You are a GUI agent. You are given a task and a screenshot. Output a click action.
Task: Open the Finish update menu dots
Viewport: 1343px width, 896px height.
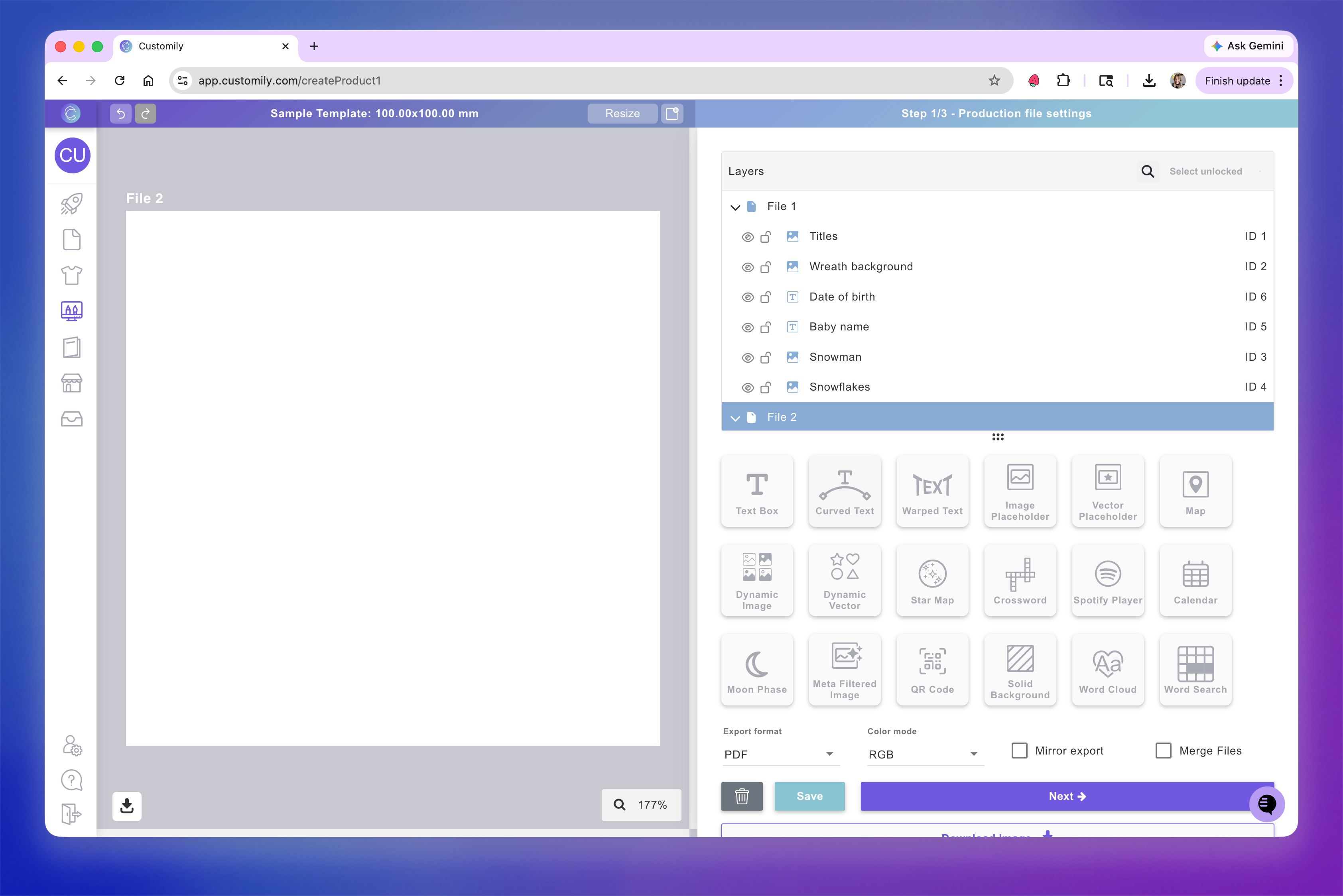coord(1281,81)
